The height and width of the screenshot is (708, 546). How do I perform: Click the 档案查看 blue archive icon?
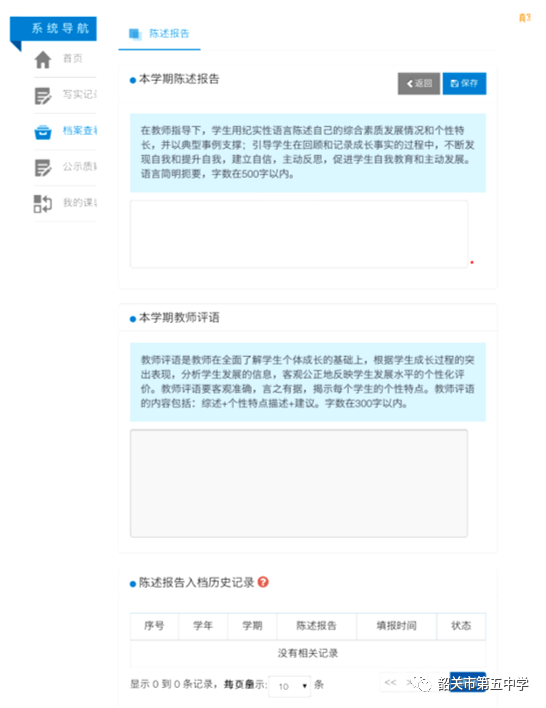43,132
